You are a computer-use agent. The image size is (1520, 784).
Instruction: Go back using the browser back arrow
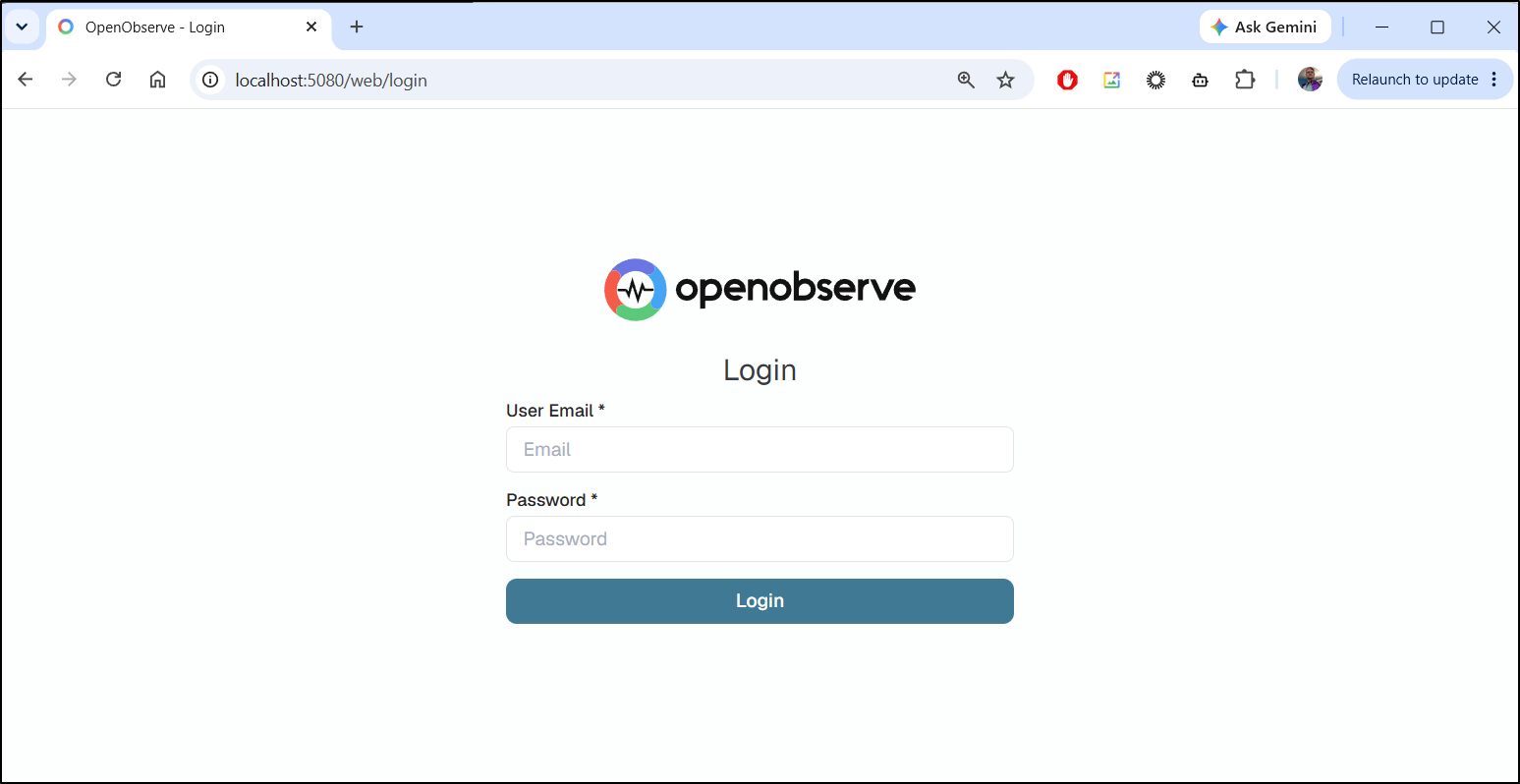coord(26,80)
